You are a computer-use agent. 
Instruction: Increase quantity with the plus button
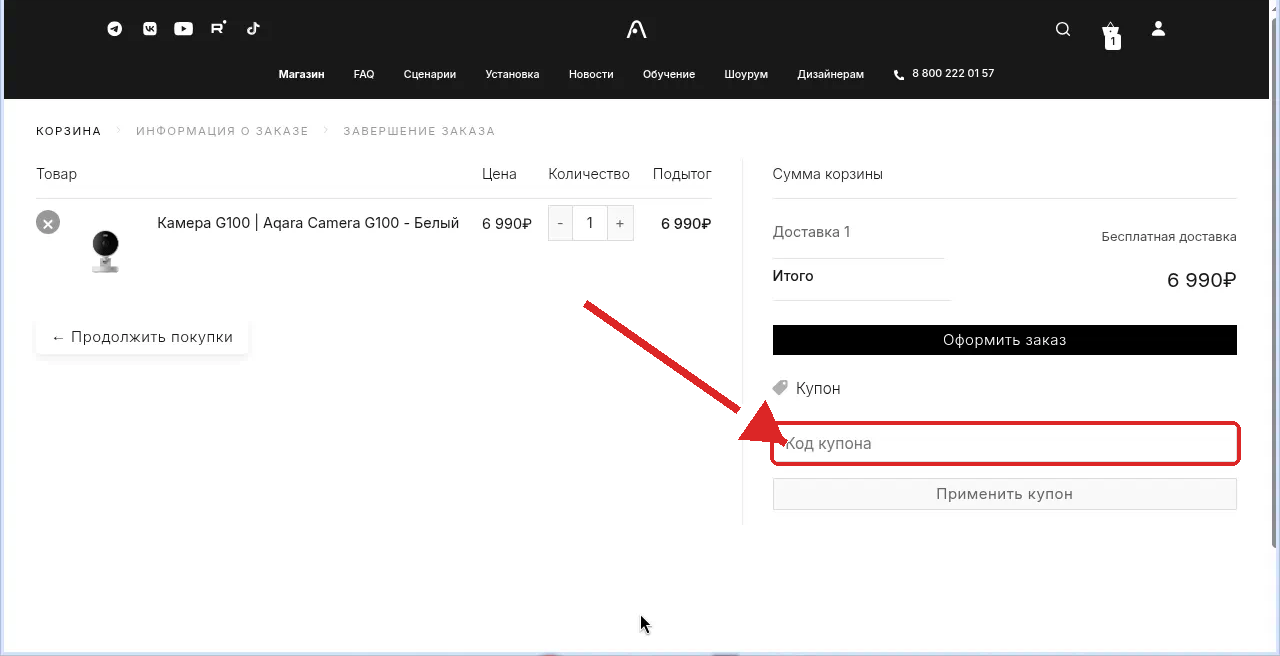tap(620, 223)
